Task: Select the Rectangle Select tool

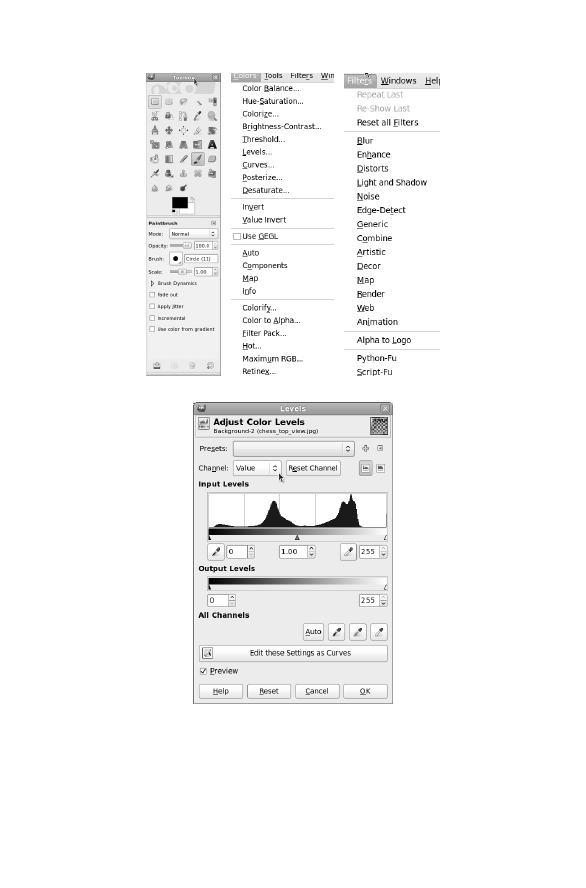Action: pyautogui.click(x=155, y=102)
